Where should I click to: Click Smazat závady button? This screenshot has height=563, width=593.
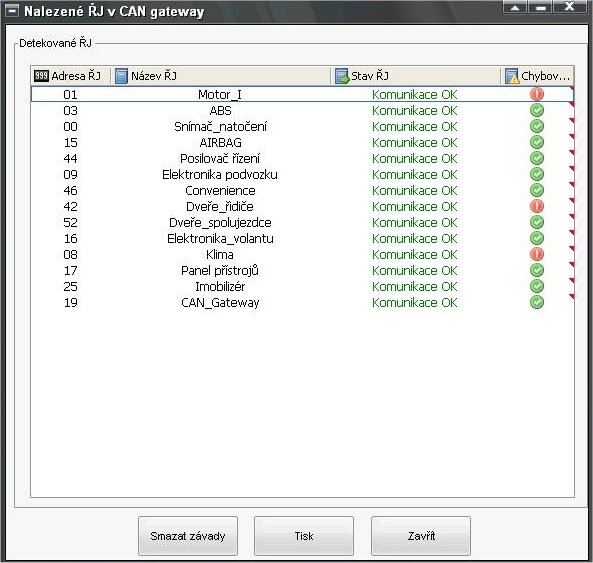188,536
